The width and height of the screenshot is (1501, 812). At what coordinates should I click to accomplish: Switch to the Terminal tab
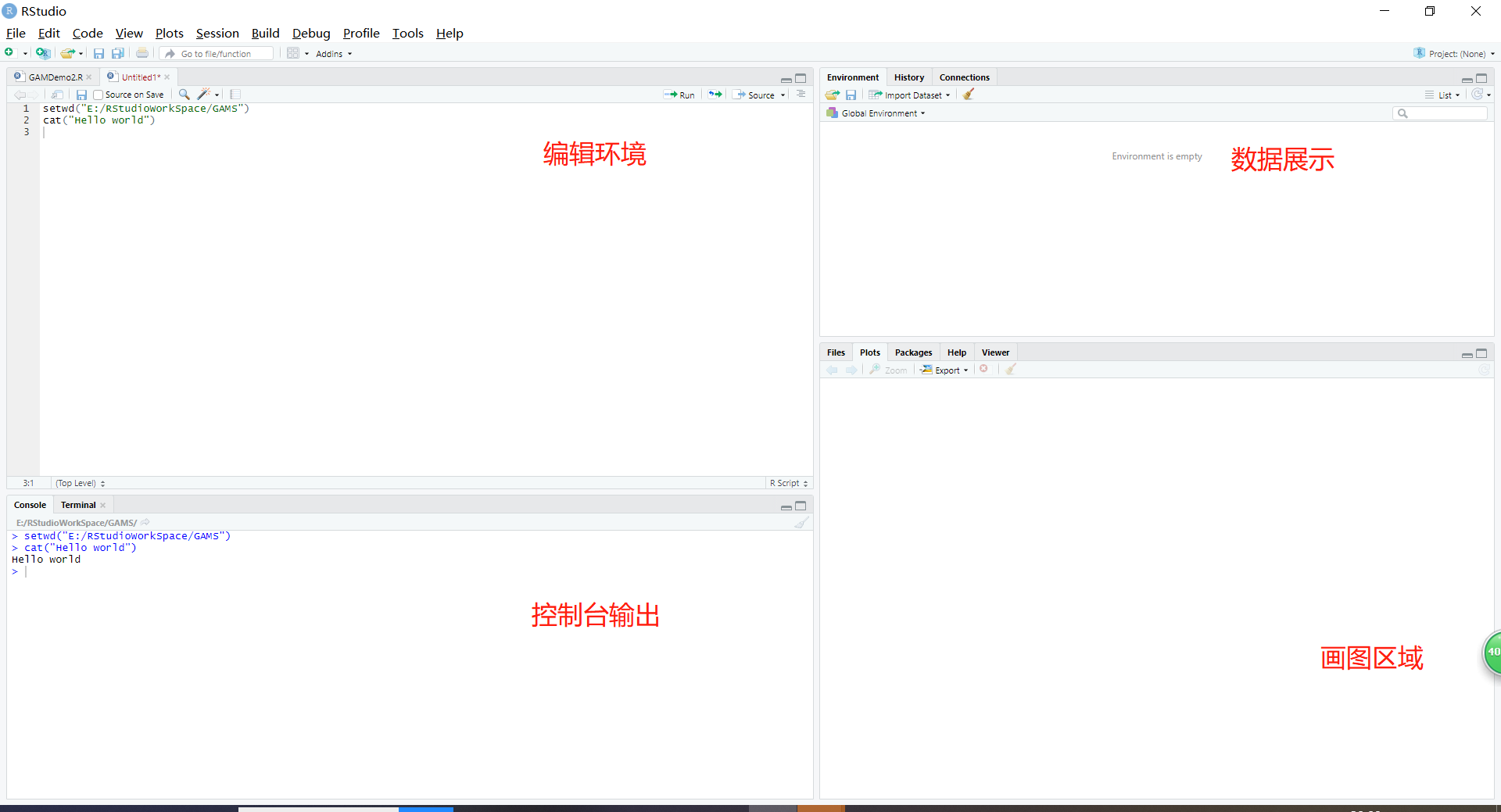77,505
